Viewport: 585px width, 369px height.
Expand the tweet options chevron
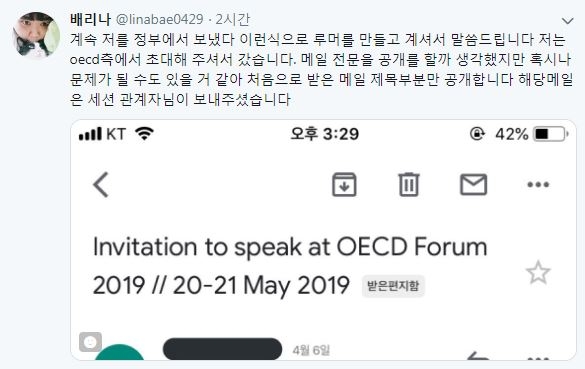[567, 21]
